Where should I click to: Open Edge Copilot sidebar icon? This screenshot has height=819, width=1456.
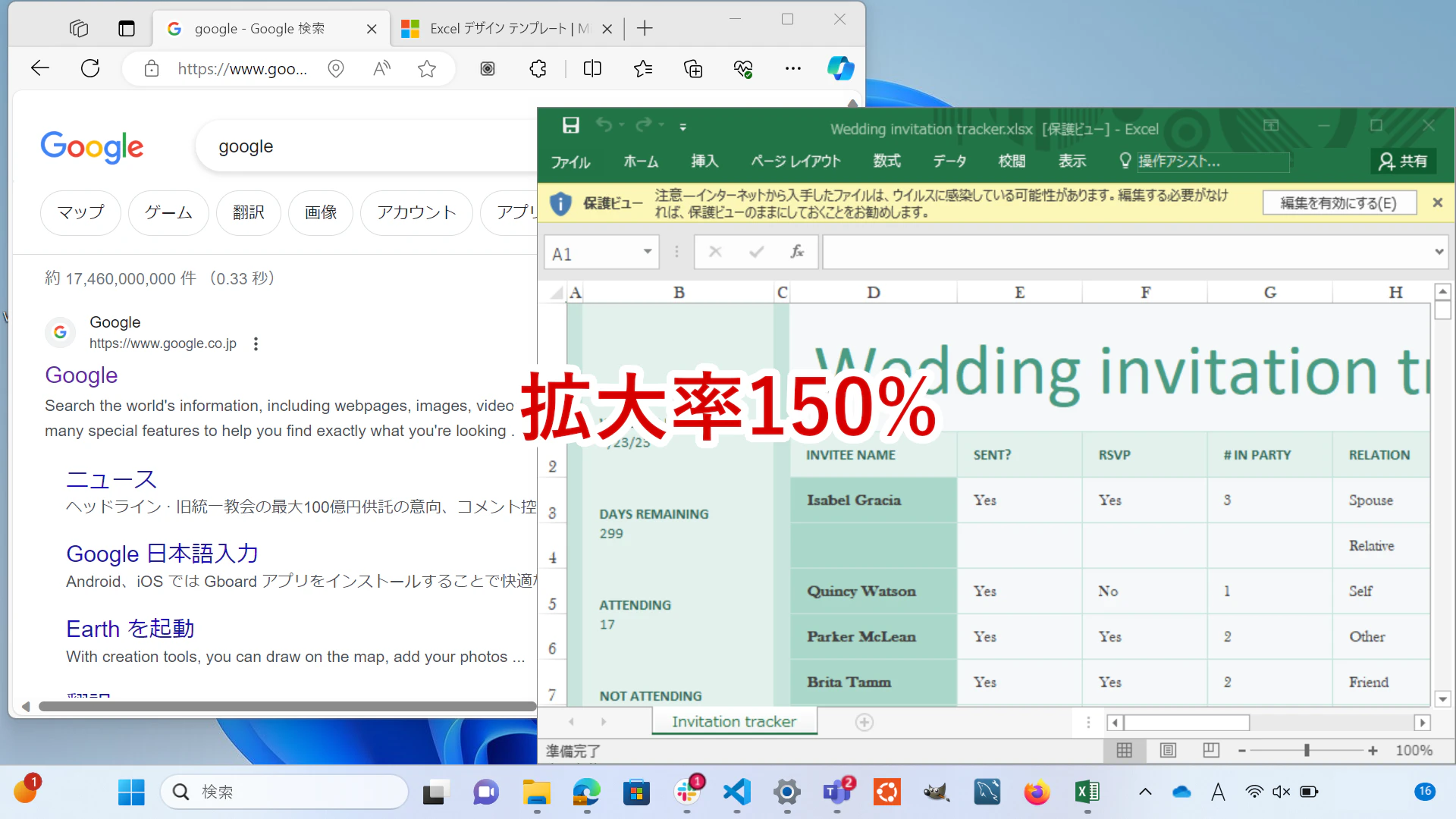[x=840, y=69]
